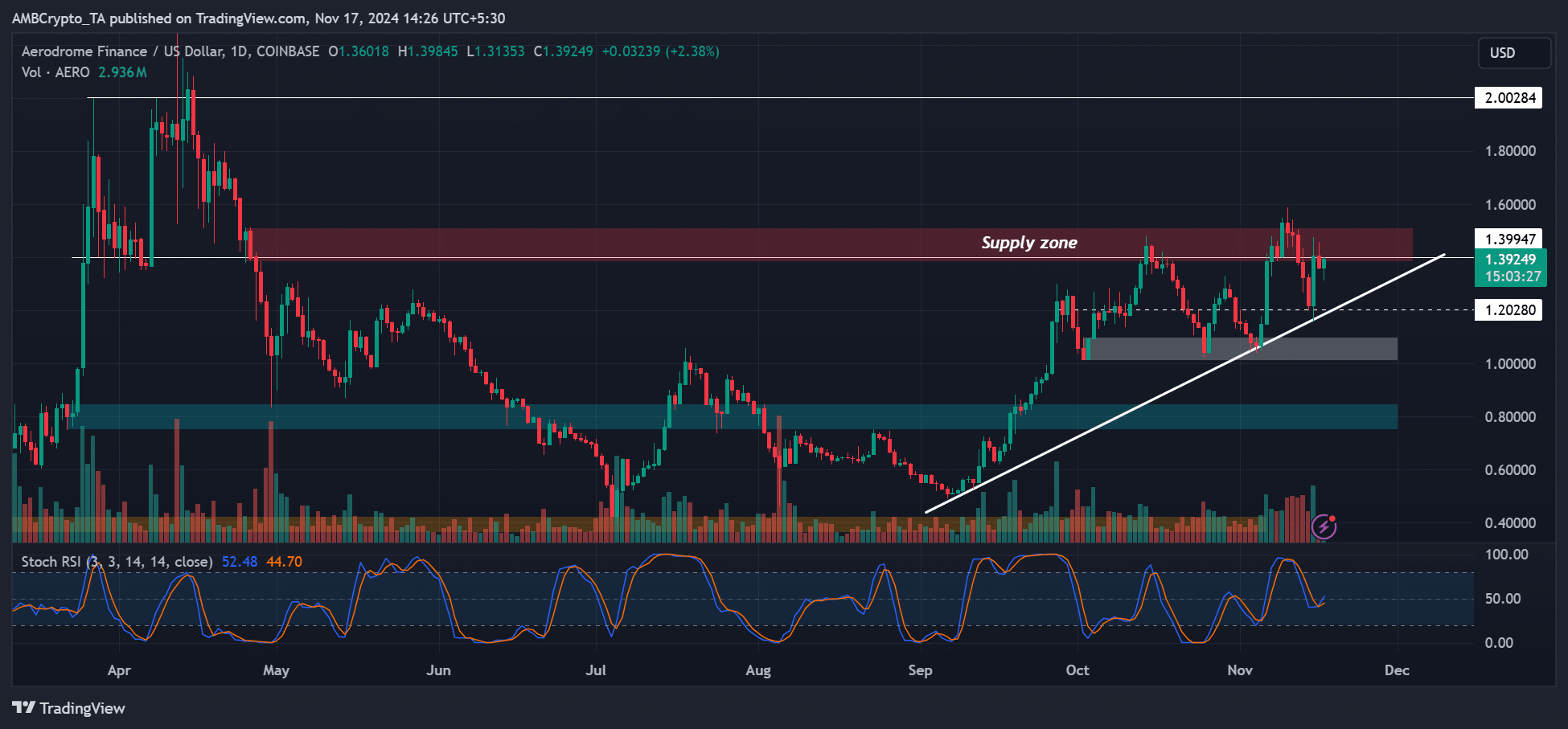1568x729 pixels.
Task: Click the 2.00284 price label
Action: (1508, 98)
